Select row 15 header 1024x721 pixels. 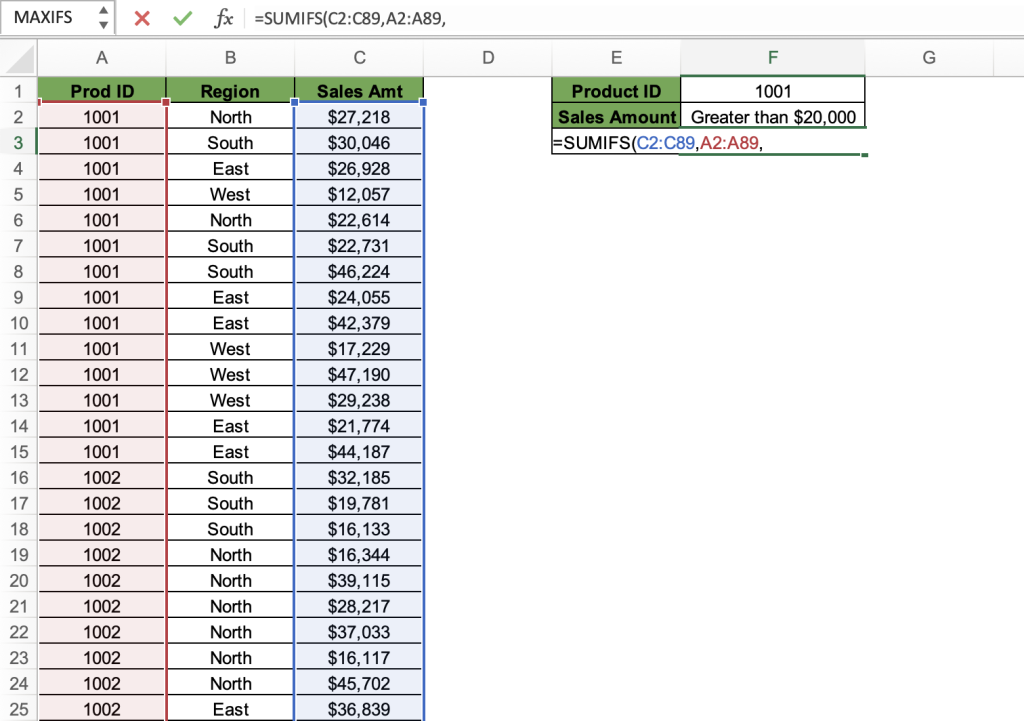click(x=16, y=451)
